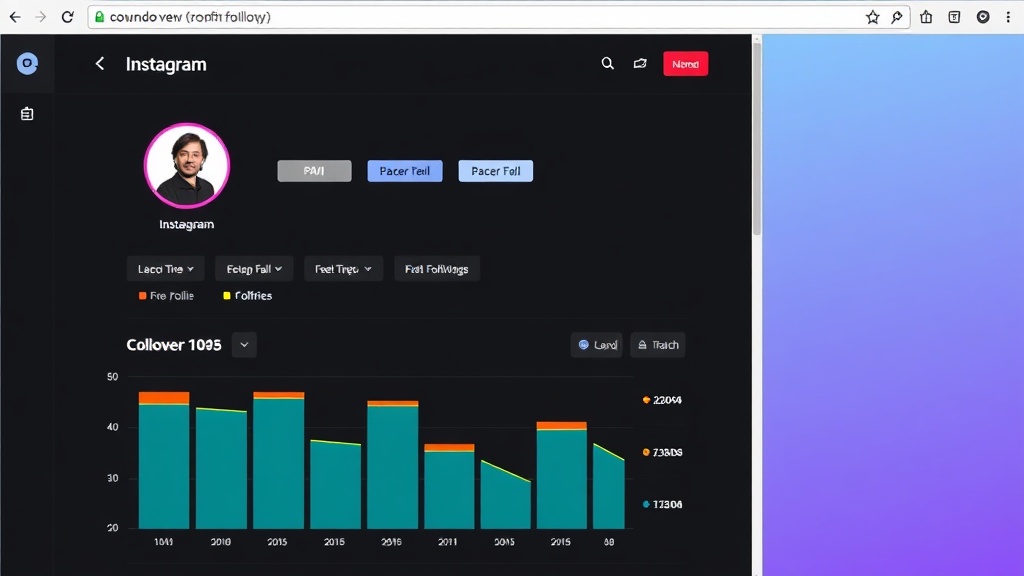Click the Fxl Follwags button

click(437, 269)
